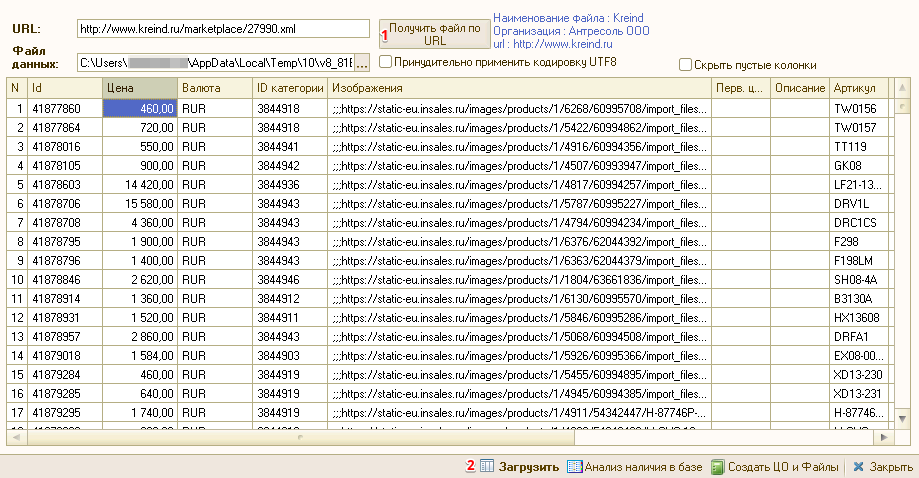919x478 pixels.
Task: Click the vertical scrollbar up arrow
Action: click(901, 88)
